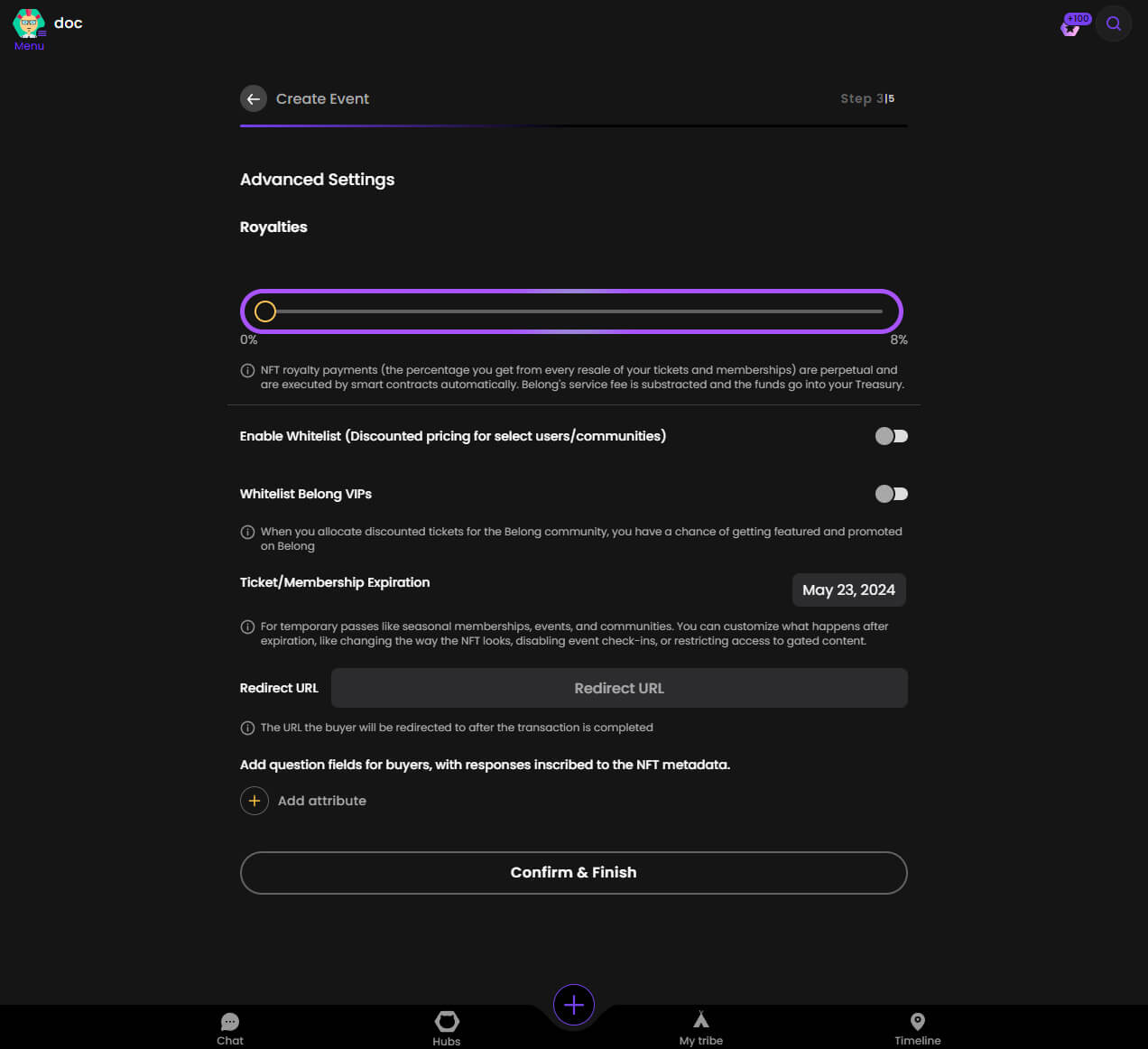Click the Redirect URL input field
The height and width of the screenshot is (1049, 1148).
tap(619, 688)
